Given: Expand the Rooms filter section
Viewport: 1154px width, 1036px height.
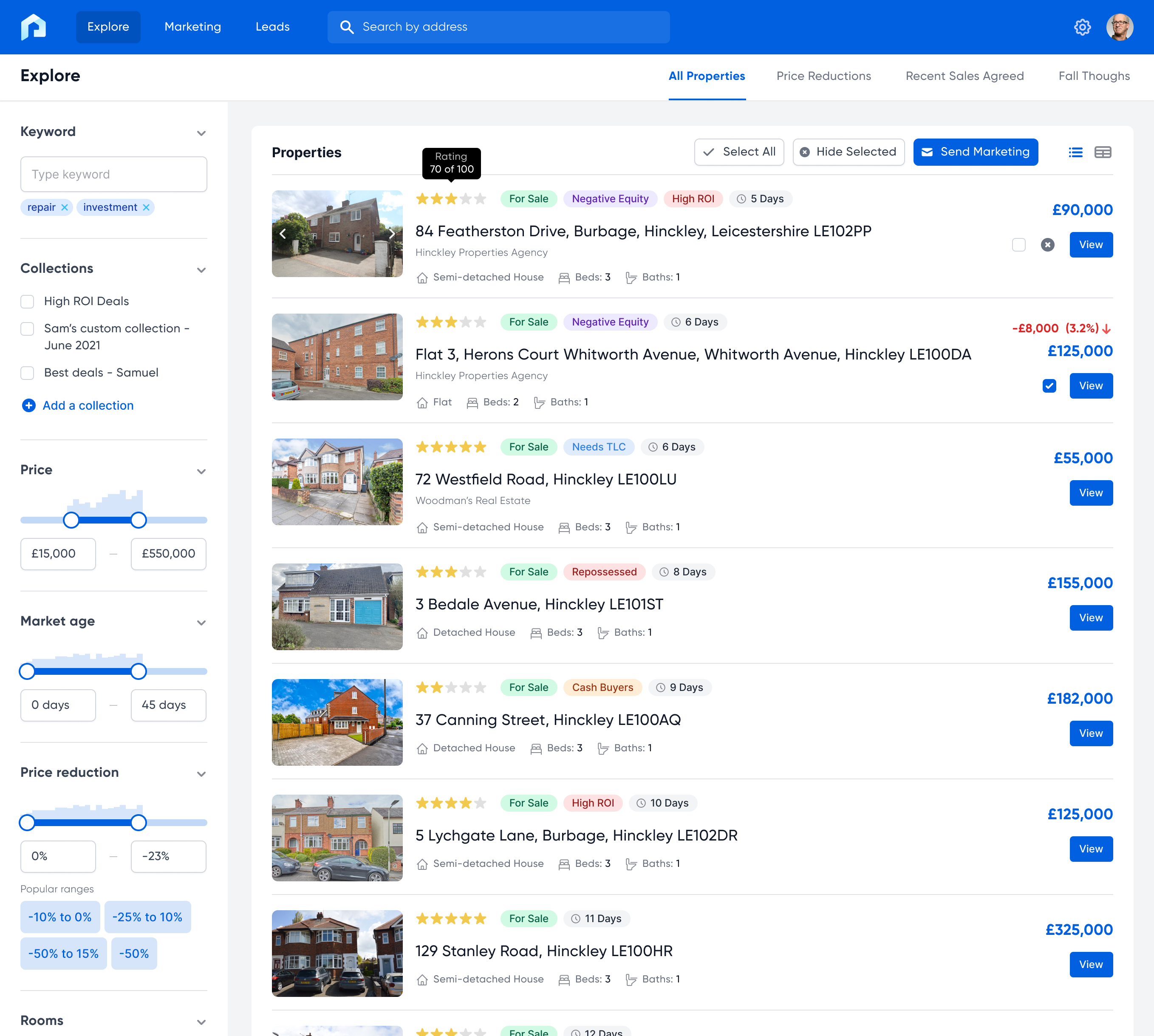Looking at the screenshot, I should (x=201, y=1022).
